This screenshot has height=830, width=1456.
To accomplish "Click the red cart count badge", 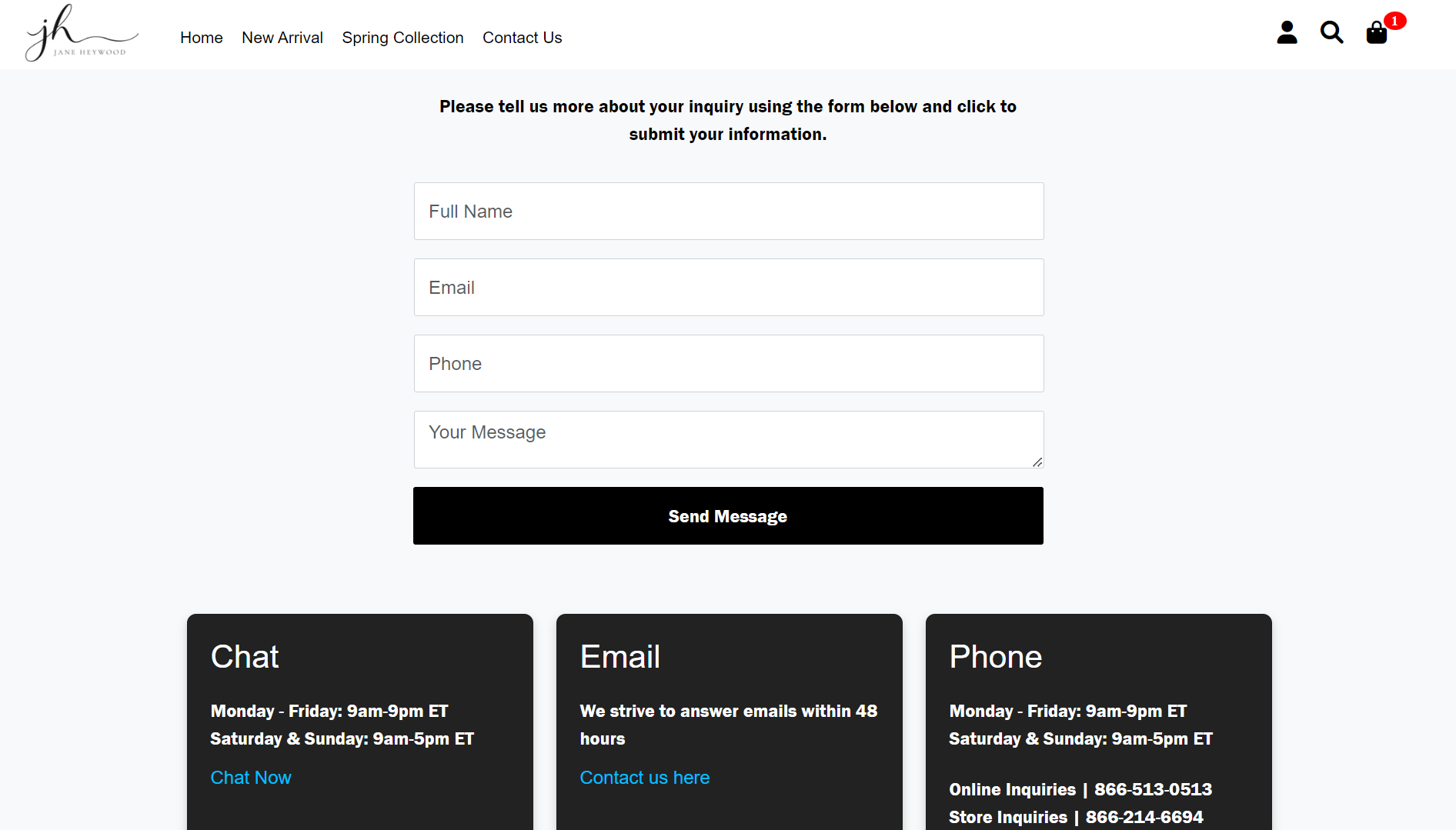I will [1394, 21].
